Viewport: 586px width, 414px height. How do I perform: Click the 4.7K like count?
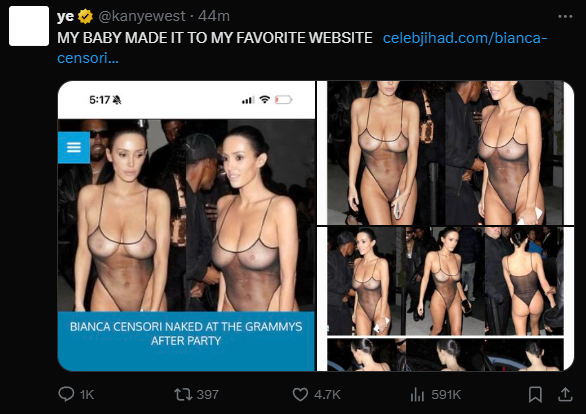[x=327, y=395]
